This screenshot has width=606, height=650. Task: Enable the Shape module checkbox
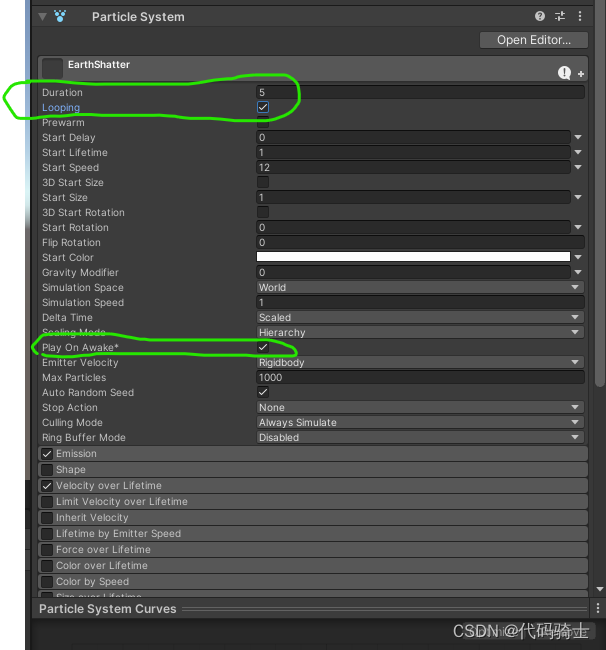[x=47, y=470]
